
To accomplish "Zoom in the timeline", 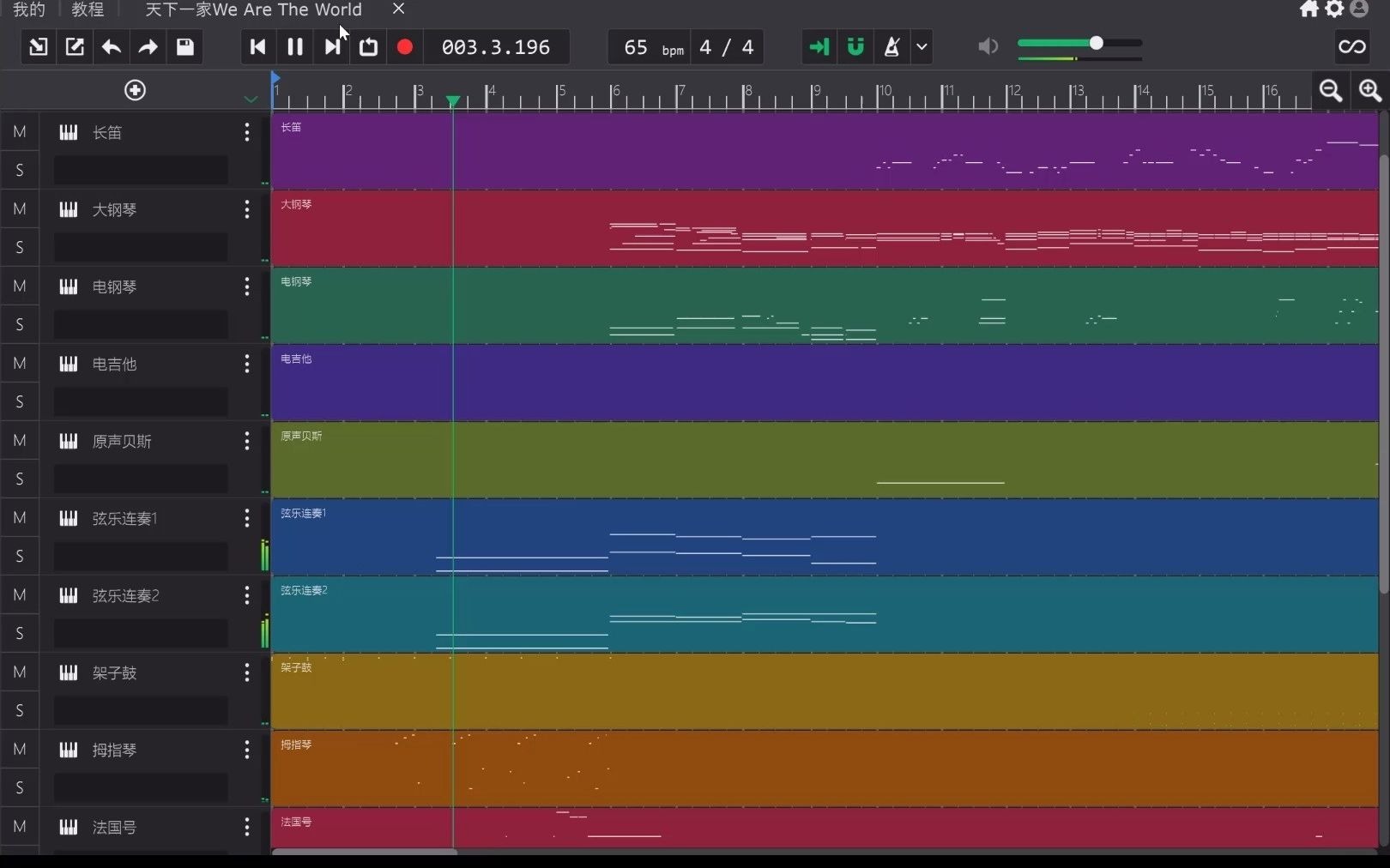I will 1370,90.
